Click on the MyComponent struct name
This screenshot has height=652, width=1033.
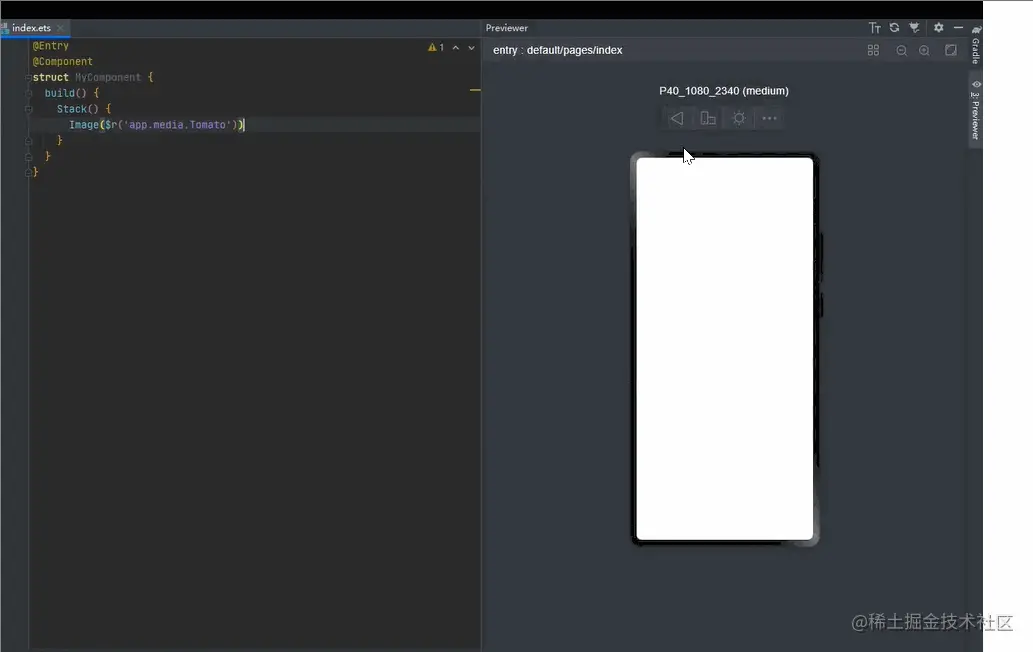(108, 78)
